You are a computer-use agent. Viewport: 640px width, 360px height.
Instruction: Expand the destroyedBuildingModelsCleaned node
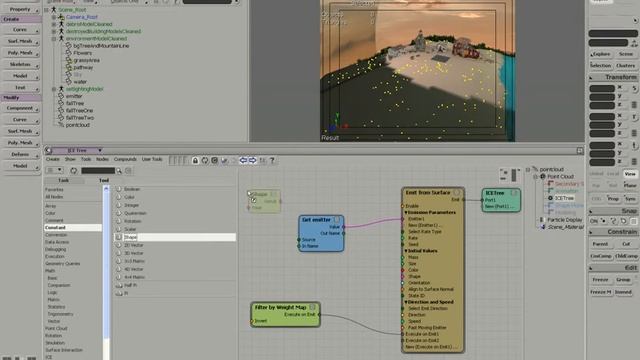click(54, 31)
